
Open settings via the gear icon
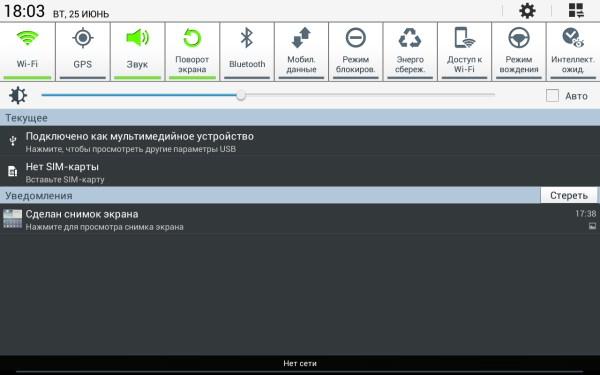[527, 11]
